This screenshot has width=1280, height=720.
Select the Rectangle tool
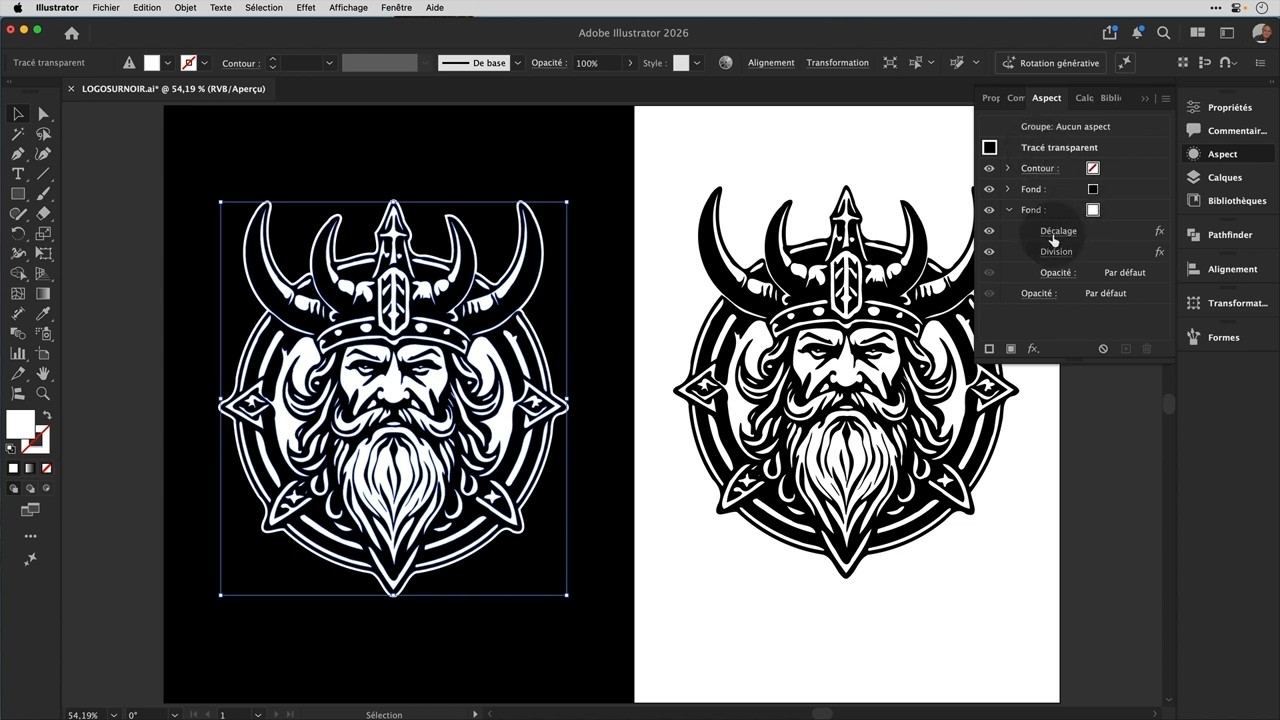point(18,194)
